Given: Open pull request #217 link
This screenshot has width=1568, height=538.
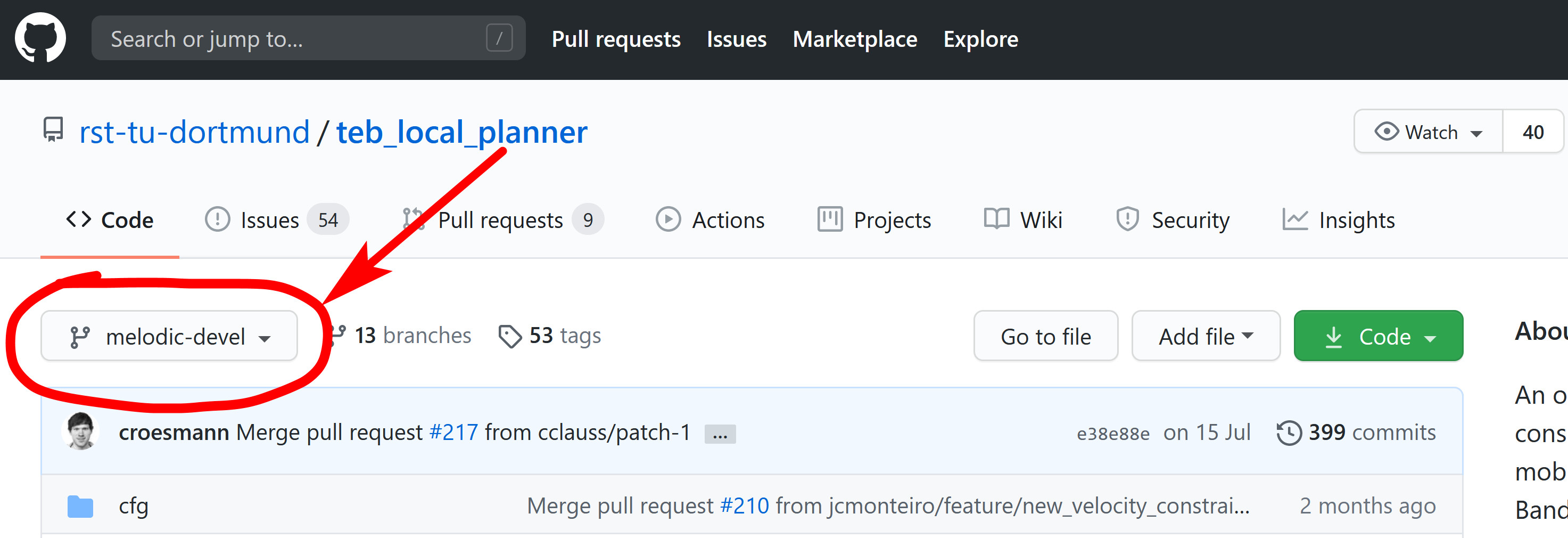Looking at the screenshot, I should coord(453,432).
